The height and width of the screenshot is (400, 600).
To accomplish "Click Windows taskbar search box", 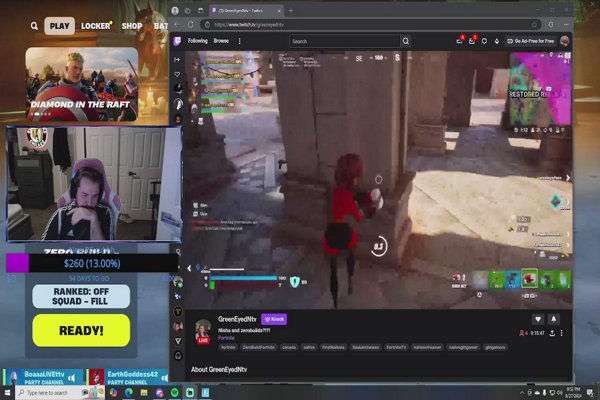I will 60,393.
